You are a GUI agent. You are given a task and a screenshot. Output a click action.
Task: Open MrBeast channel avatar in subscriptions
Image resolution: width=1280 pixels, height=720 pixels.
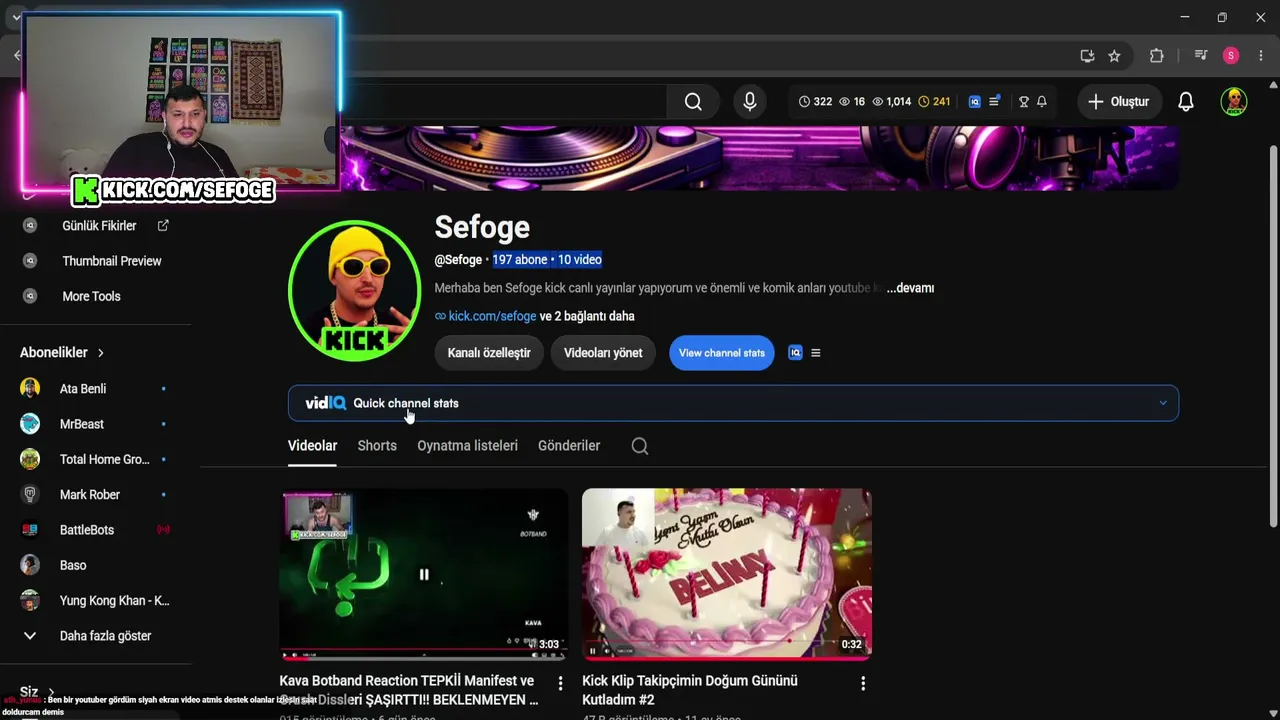[x=30, y=424]
